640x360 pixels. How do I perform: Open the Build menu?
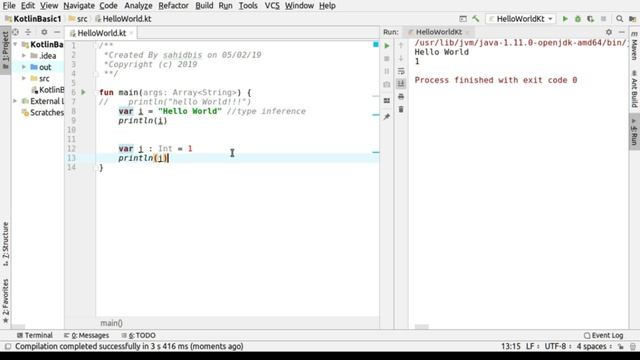pyautogui.click(x=204, y=6)
